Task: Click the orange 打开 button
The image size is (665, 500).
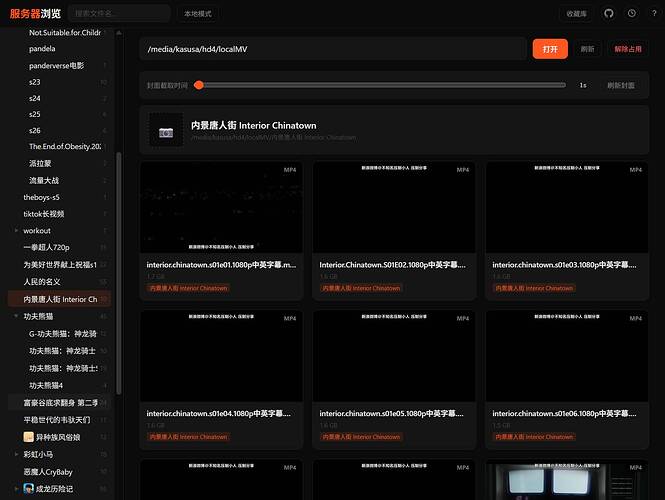Action: point(550,49)
